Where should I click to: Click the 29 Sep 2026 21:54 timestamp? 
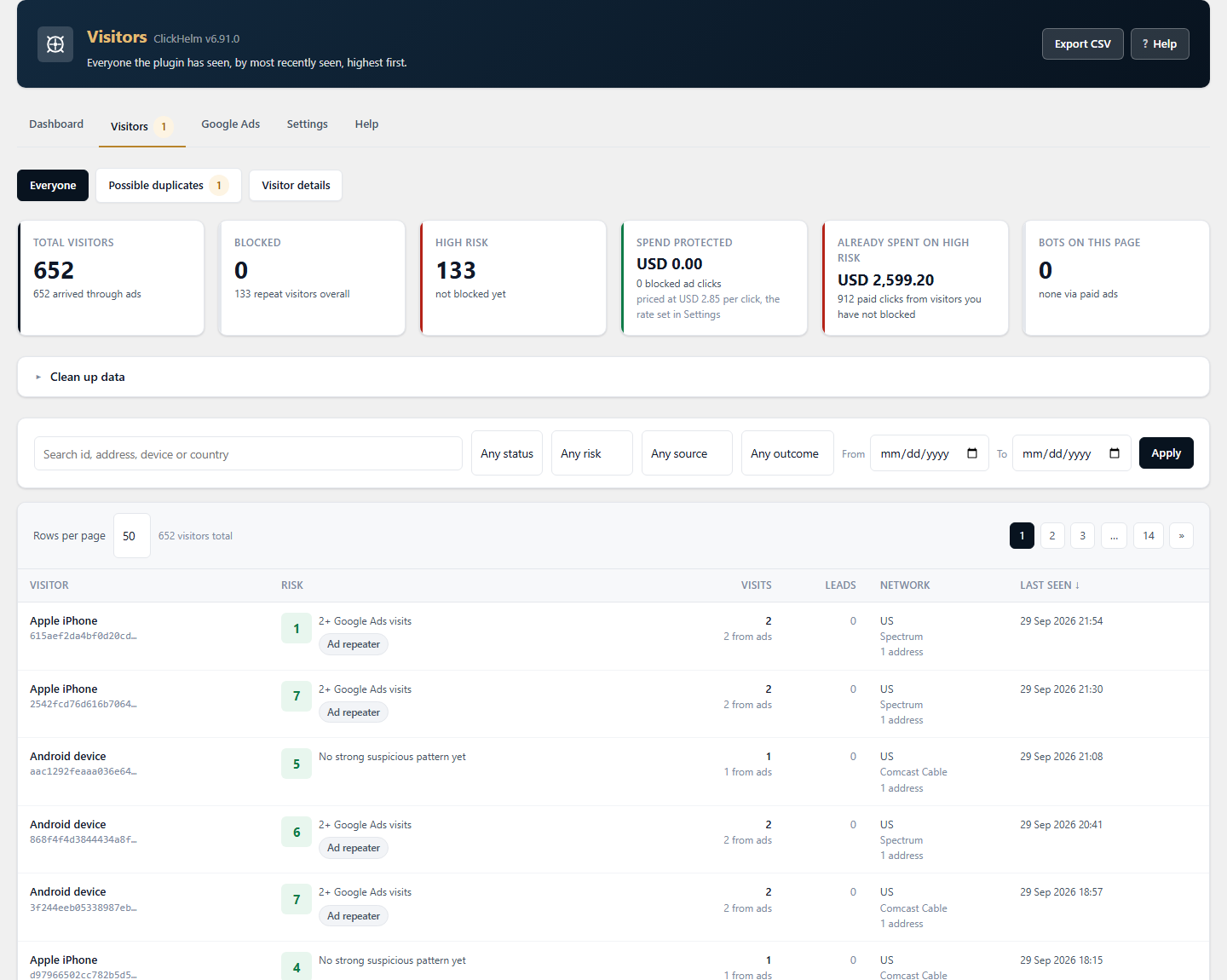[1062, 621]
